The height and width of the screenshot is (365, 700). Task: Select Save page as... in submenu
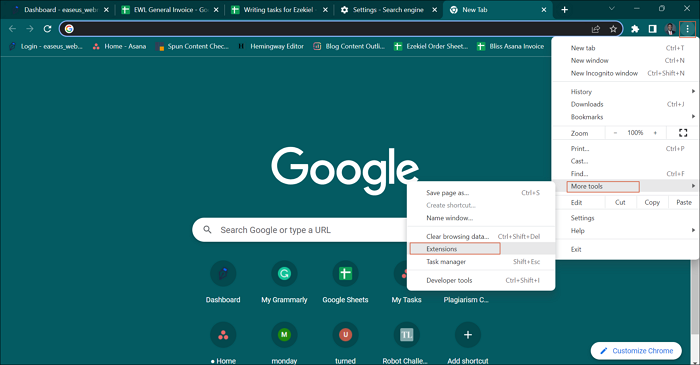point(481,193)
